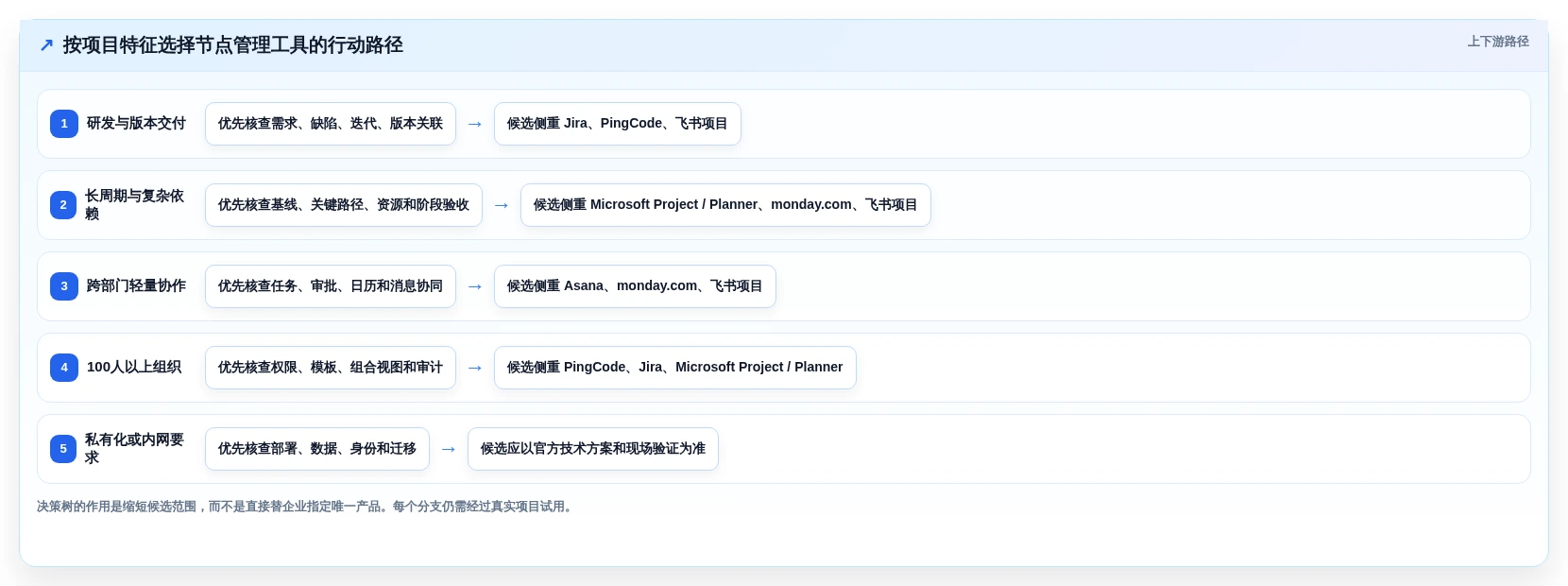Click the box 优先核查需求、缺陷、迭代、版本关联
This screenshot has height=586, width=1568.
point(331,124)
